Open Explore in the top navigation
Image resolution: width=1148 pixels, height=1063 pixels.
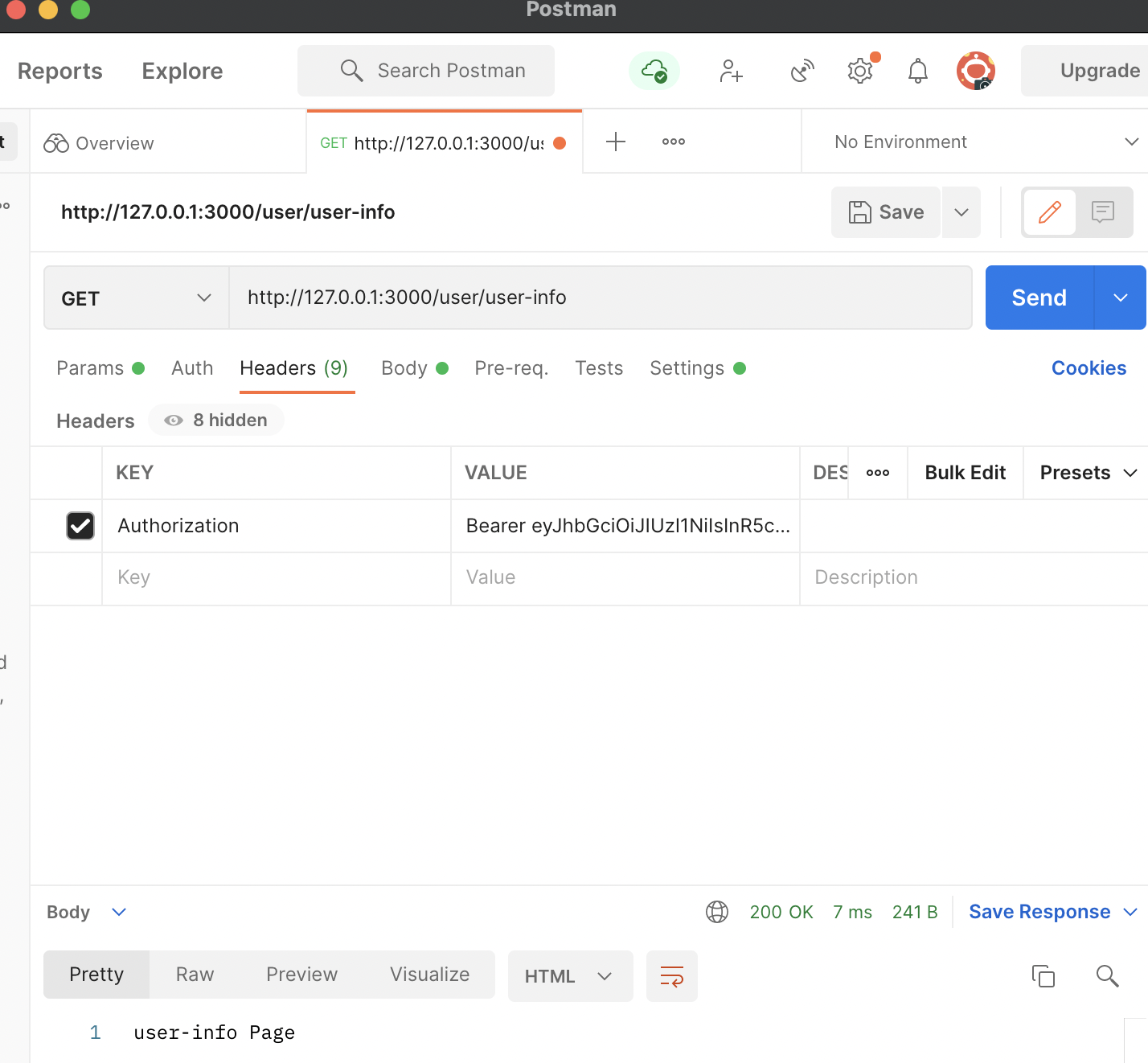point(182,71)
